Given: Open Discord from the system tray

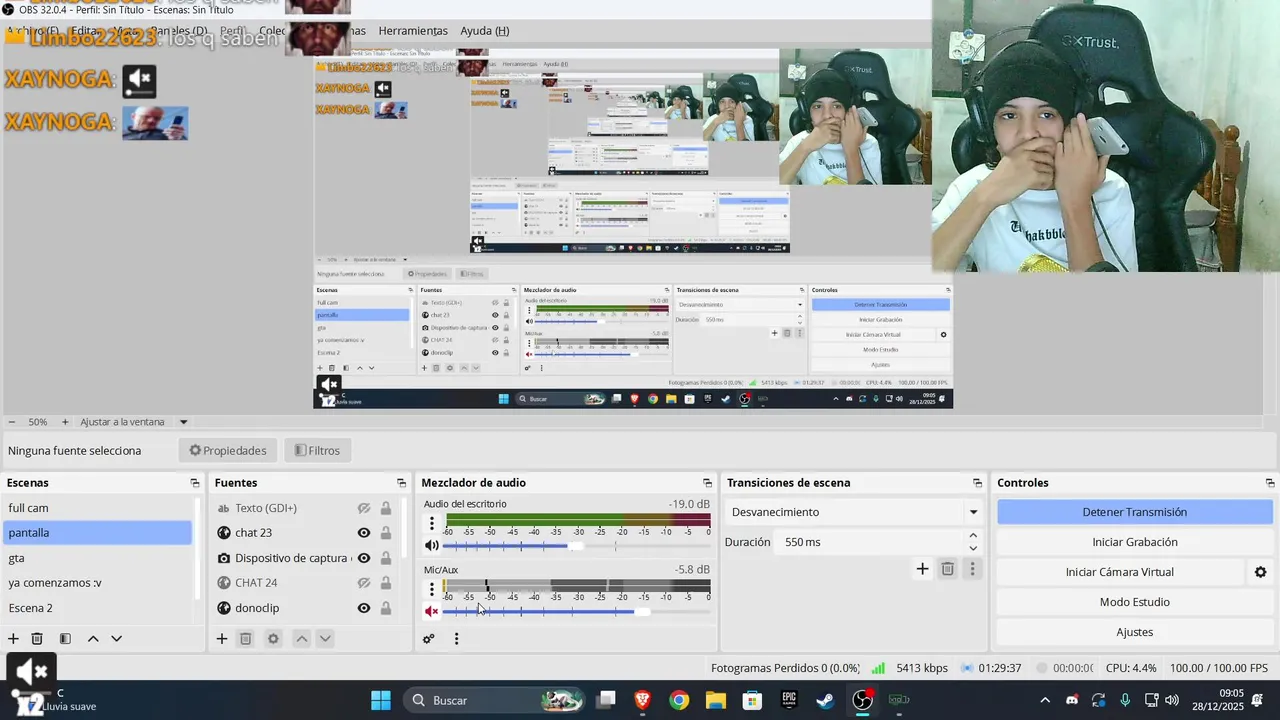Looking at the screenshot, I should click(x=1072, y=700).
